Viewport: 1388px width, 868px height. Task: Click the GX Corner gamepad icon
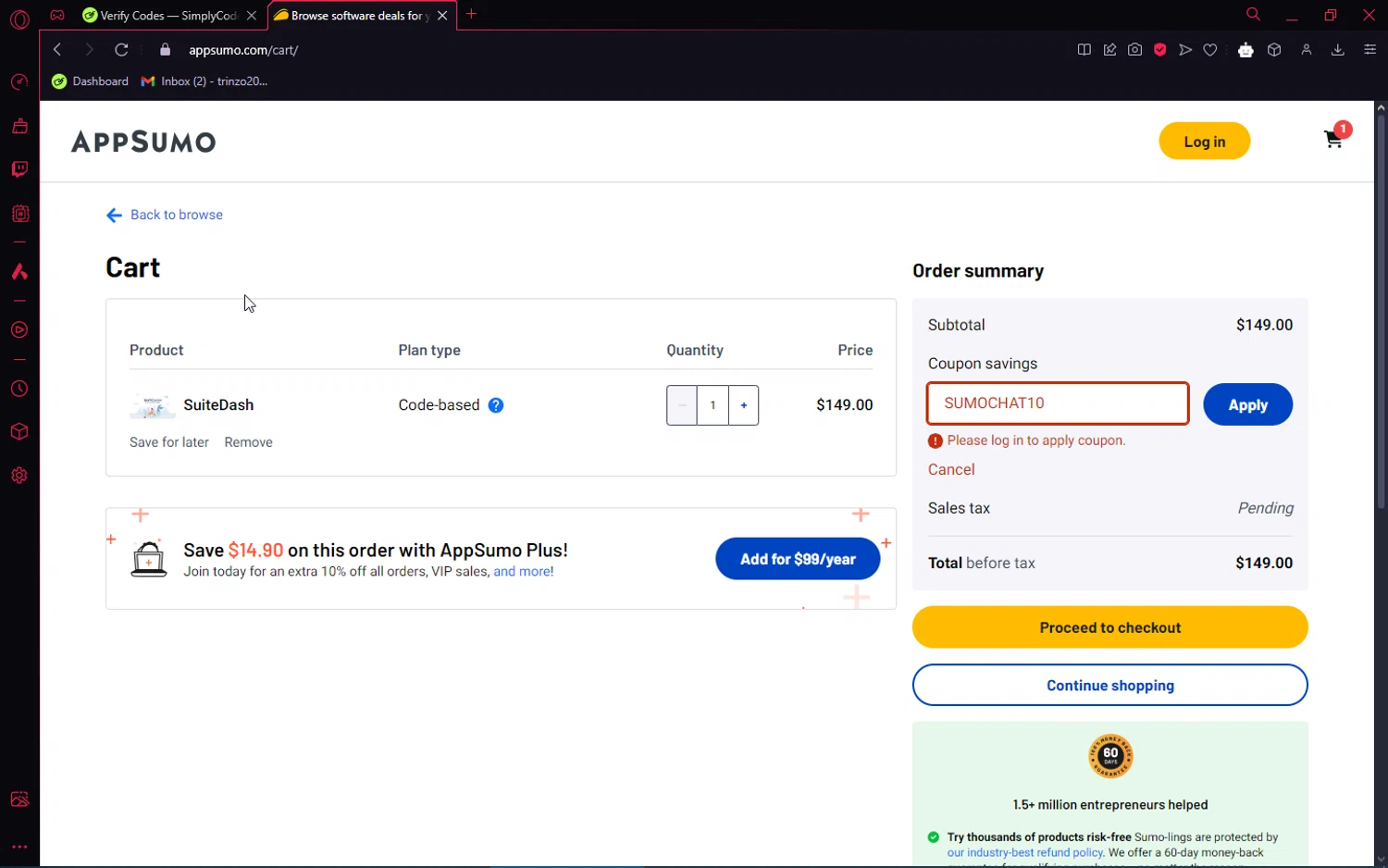(x=57, y=15)
